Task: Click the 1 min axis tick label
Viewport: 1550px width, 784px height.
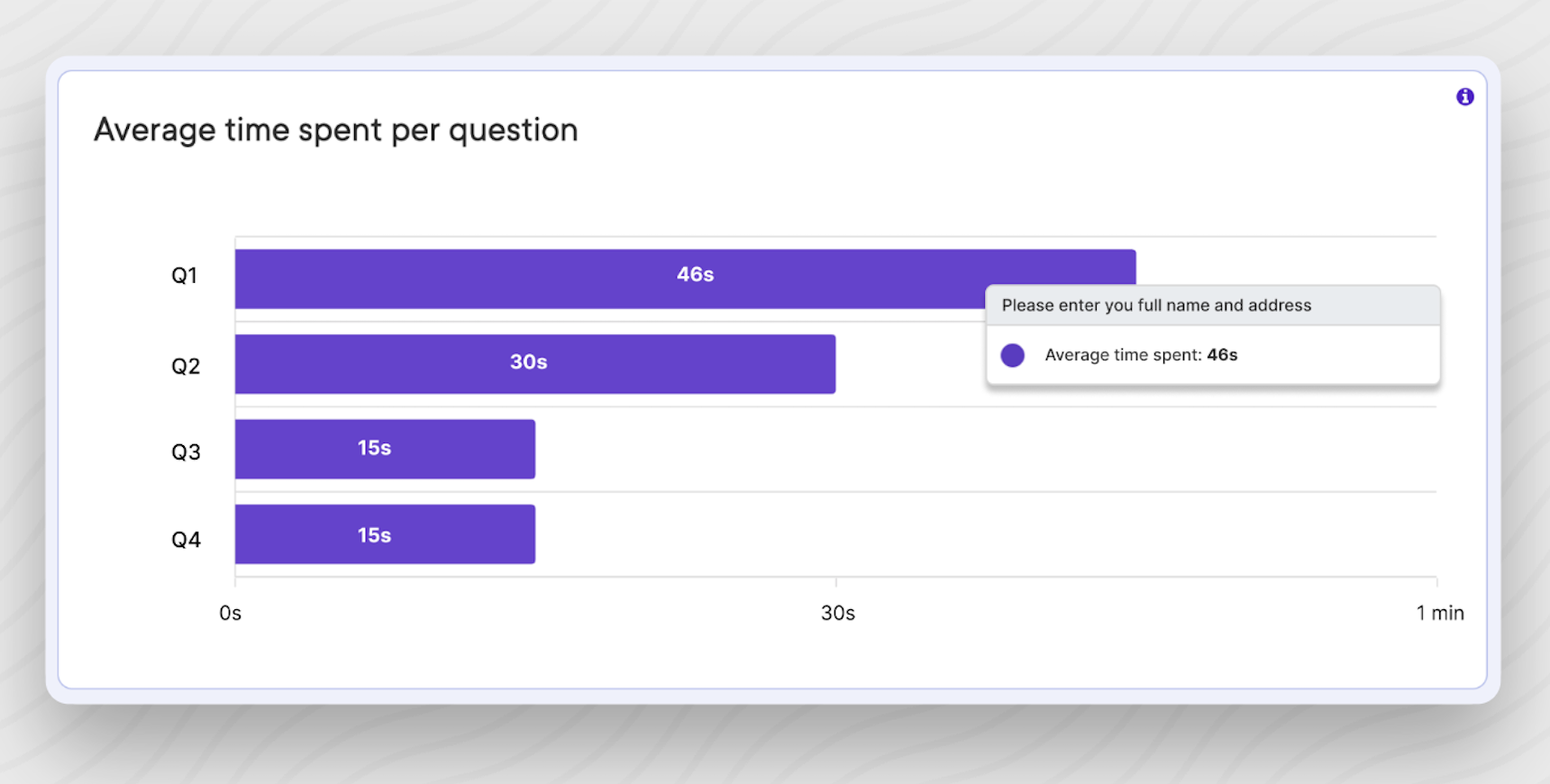Action: pyautogui.click(x=1439, y=614)
